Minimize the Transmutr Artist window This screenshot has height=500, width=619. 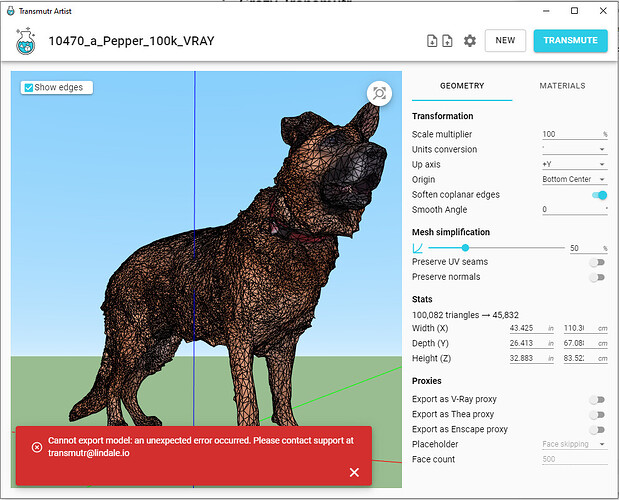(546, 11)
